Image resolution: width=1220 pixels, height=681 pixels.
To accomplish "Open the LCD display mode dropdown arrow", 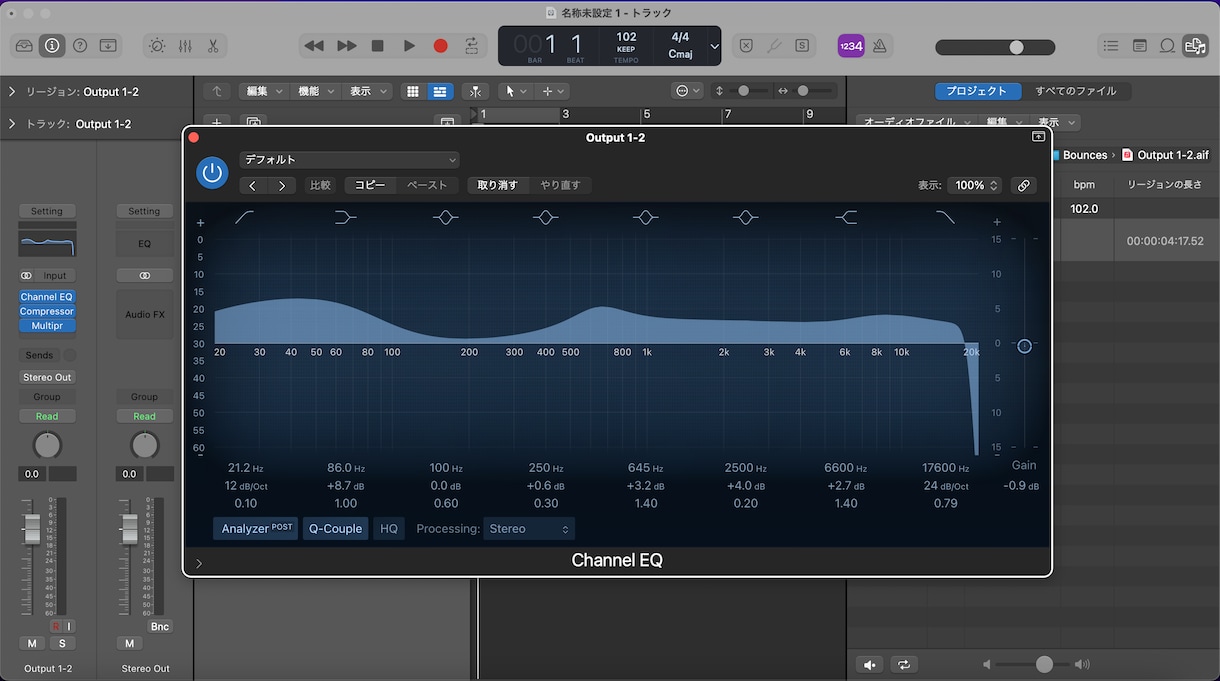I will (714, 47).
